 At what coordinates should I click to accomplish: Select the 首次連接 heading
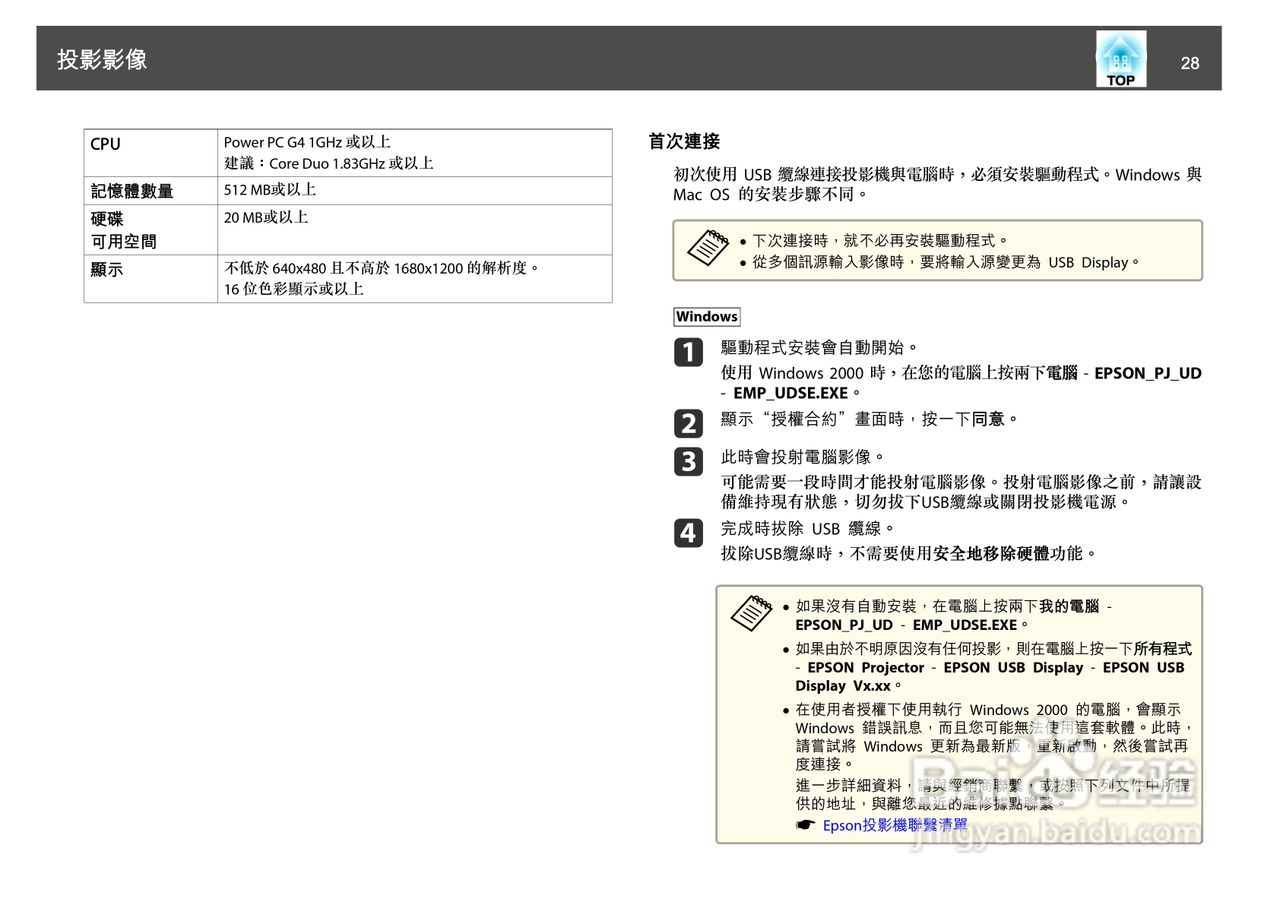[x=684, y=141]
